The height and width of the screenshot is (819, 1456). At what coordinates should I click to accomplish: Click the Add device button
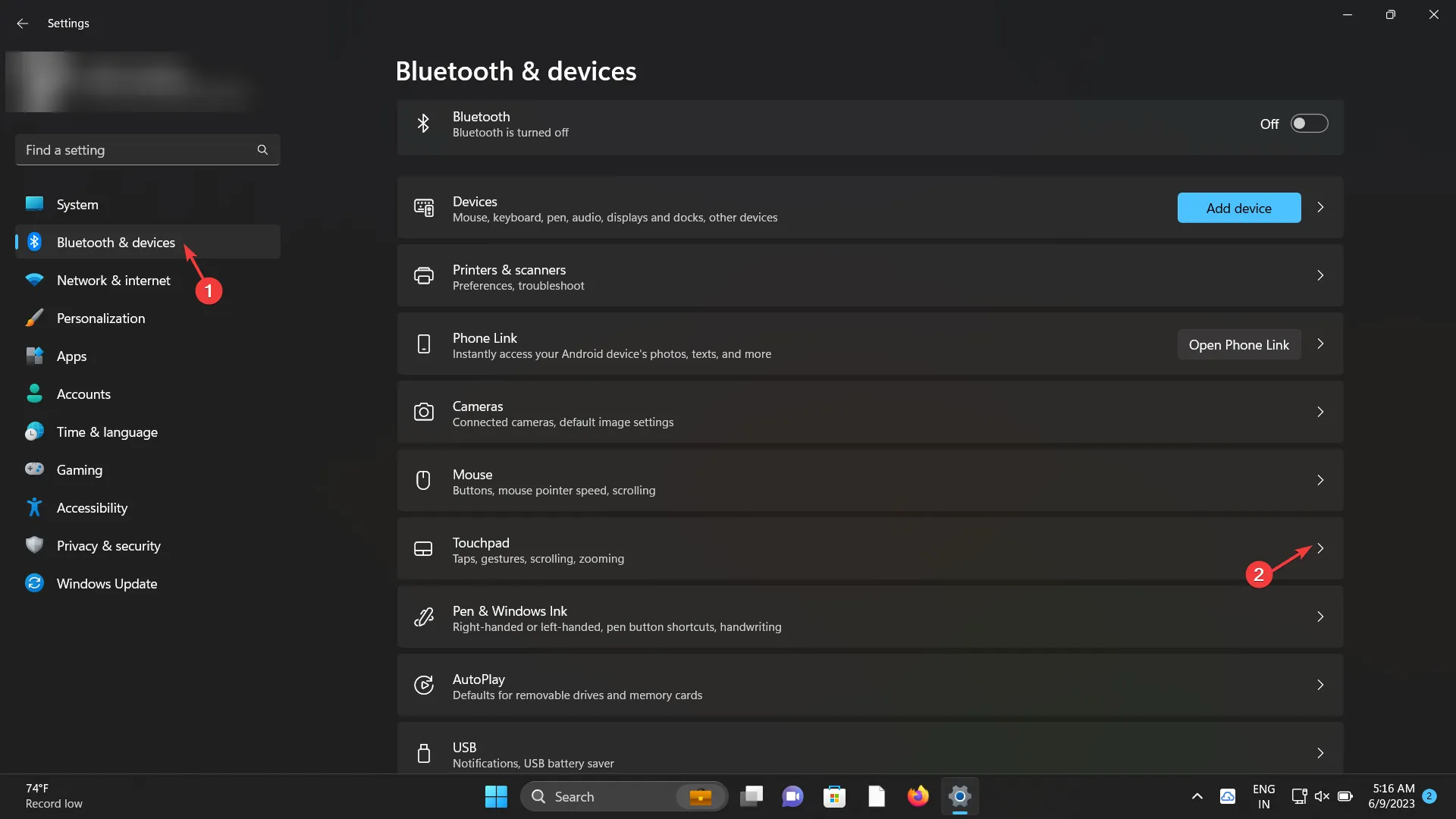1238,207
